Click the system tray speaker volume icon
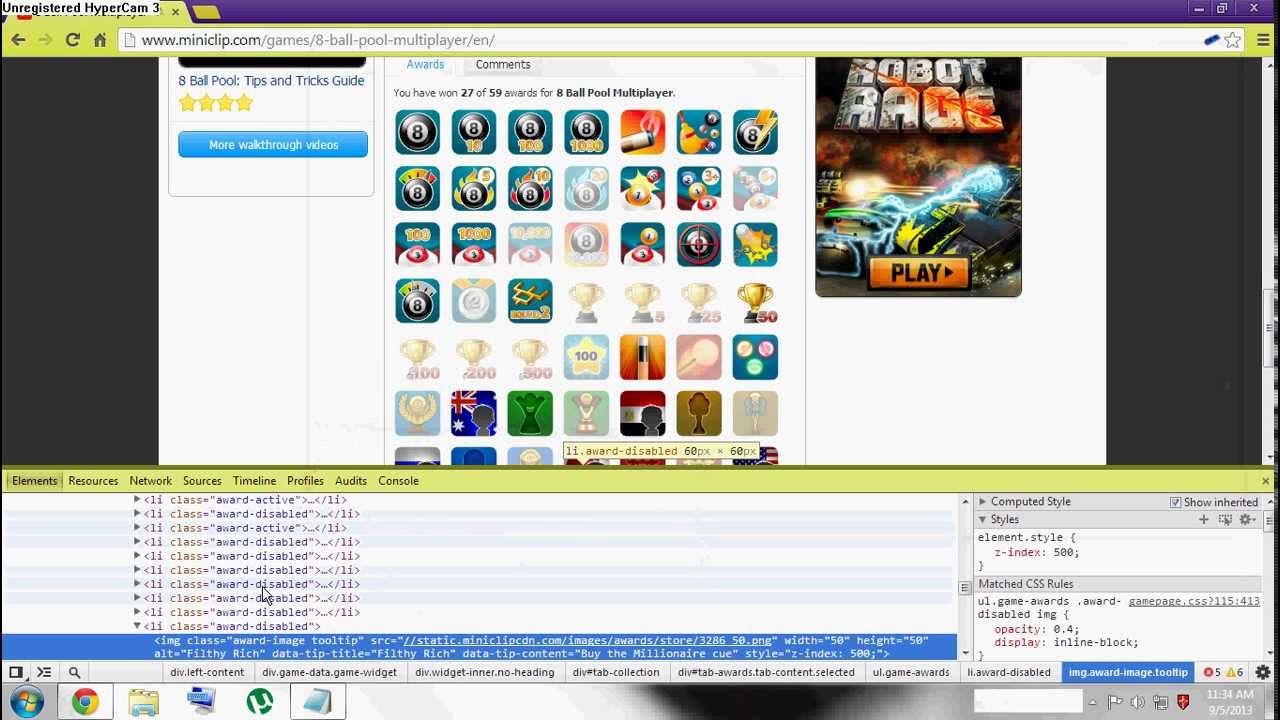 [1138, 702]
